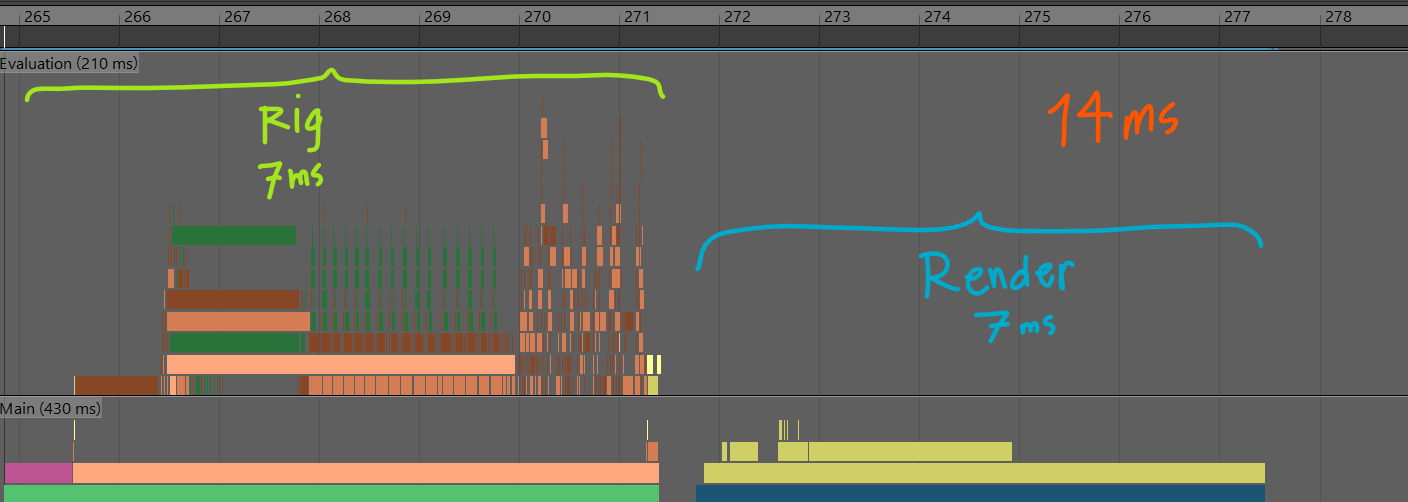Select the small orange block at end of Main's salmon bar

652,451
